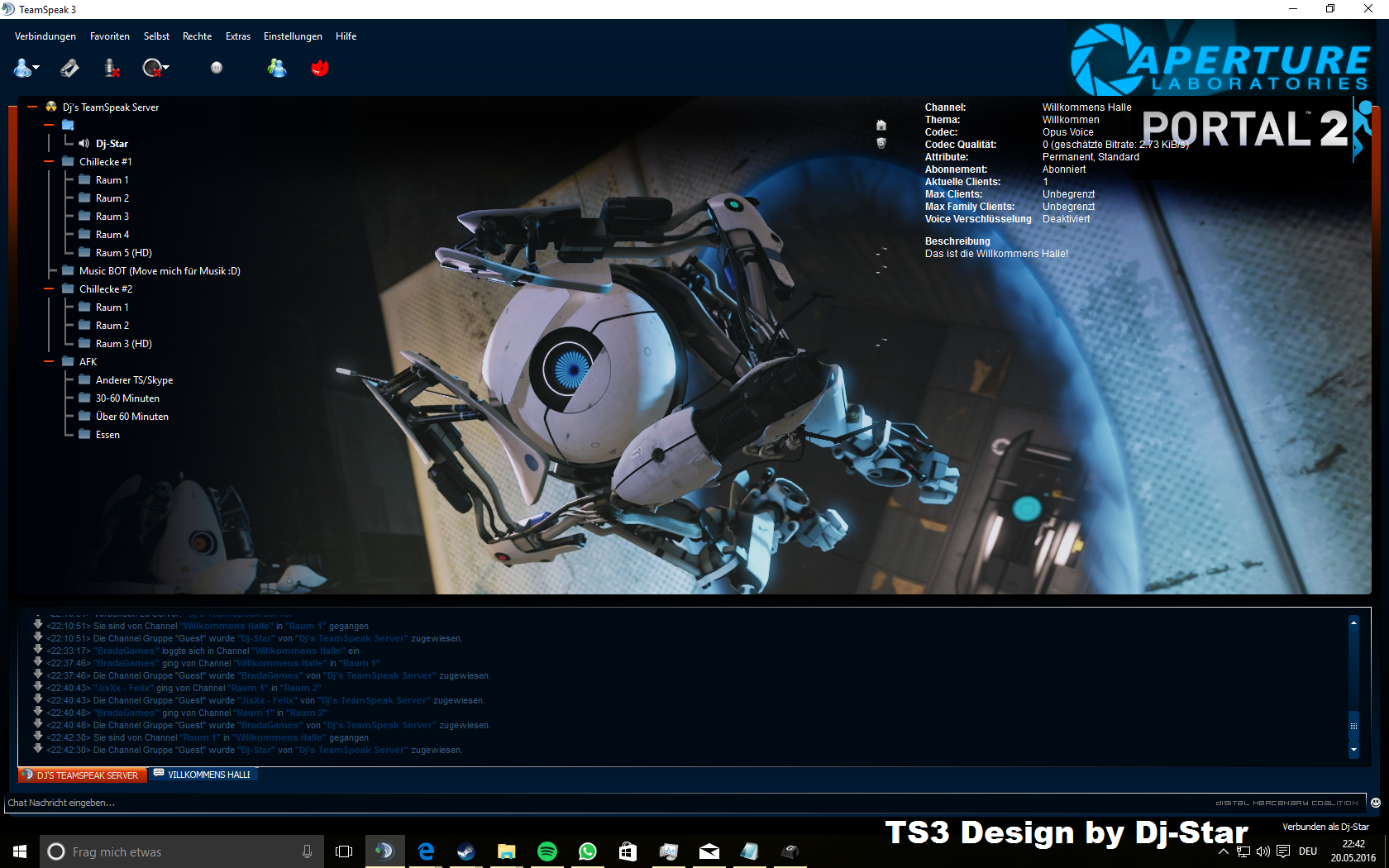Viewport: 1389px width, 868px height.
Task: Open the Extras menu
Action: [238, 36]
